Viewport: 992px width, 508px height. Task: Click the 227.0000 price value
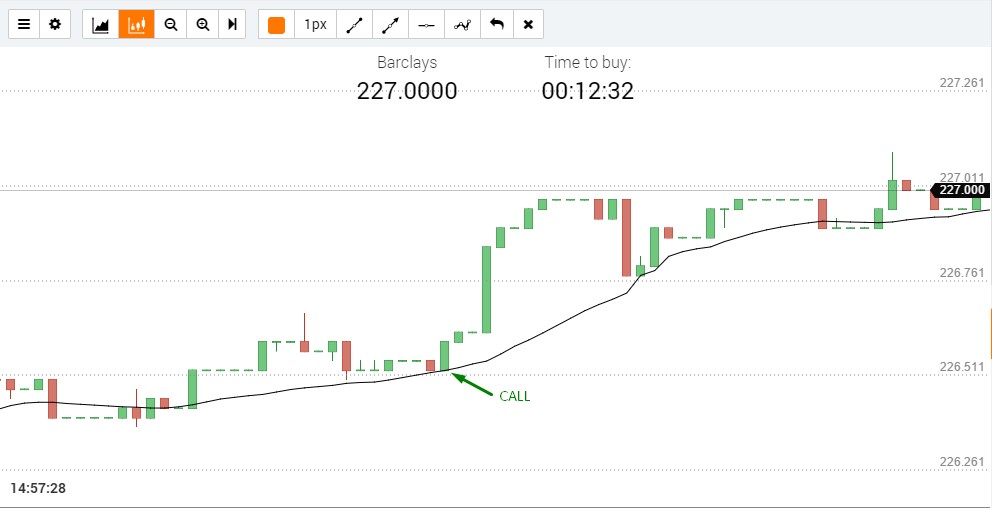(x=407, y=90)
